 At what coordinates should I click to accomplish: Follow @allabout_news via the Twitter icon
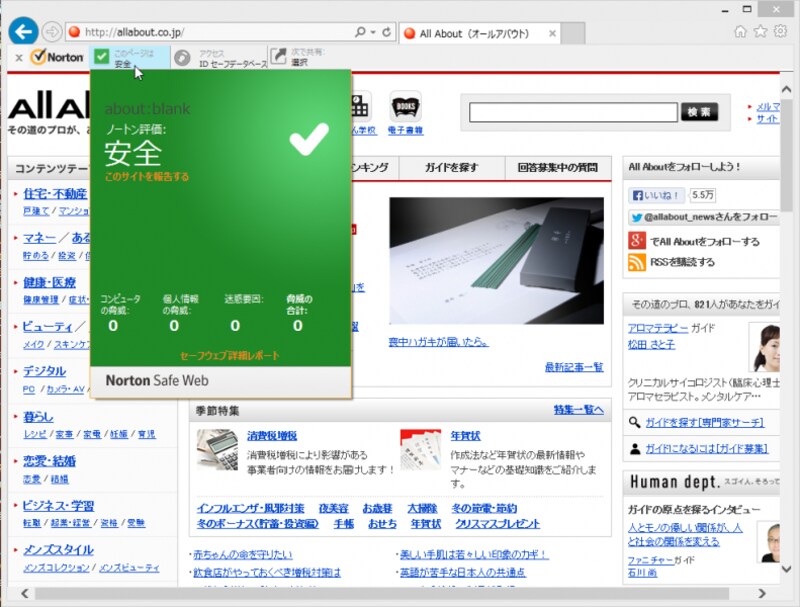click(x=638, y=216)
